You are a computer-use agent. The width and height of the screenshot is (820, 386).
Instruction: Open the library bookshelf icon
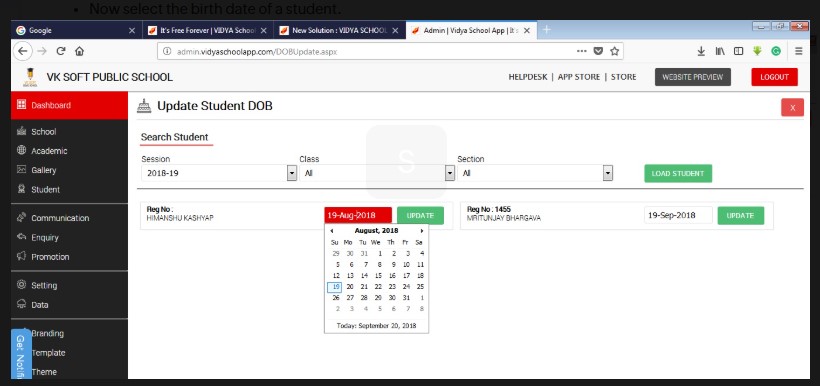pos(720,51)
